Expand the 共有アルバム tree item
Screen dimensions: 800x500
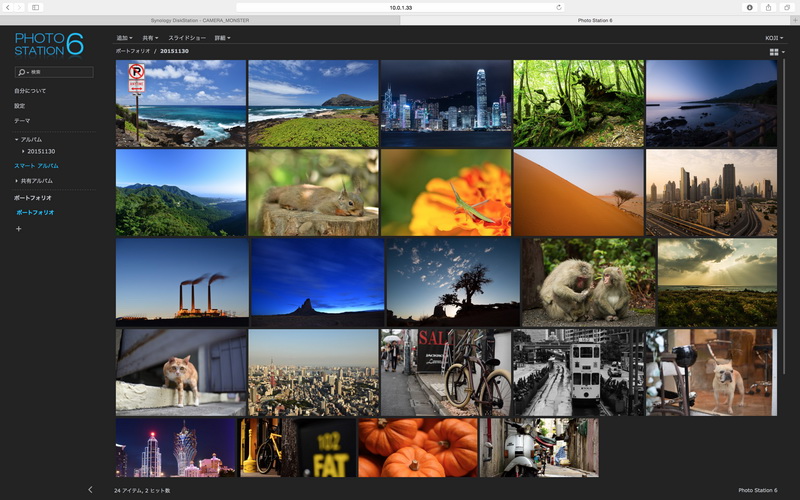pyautogui.click(x=17, y=181)
